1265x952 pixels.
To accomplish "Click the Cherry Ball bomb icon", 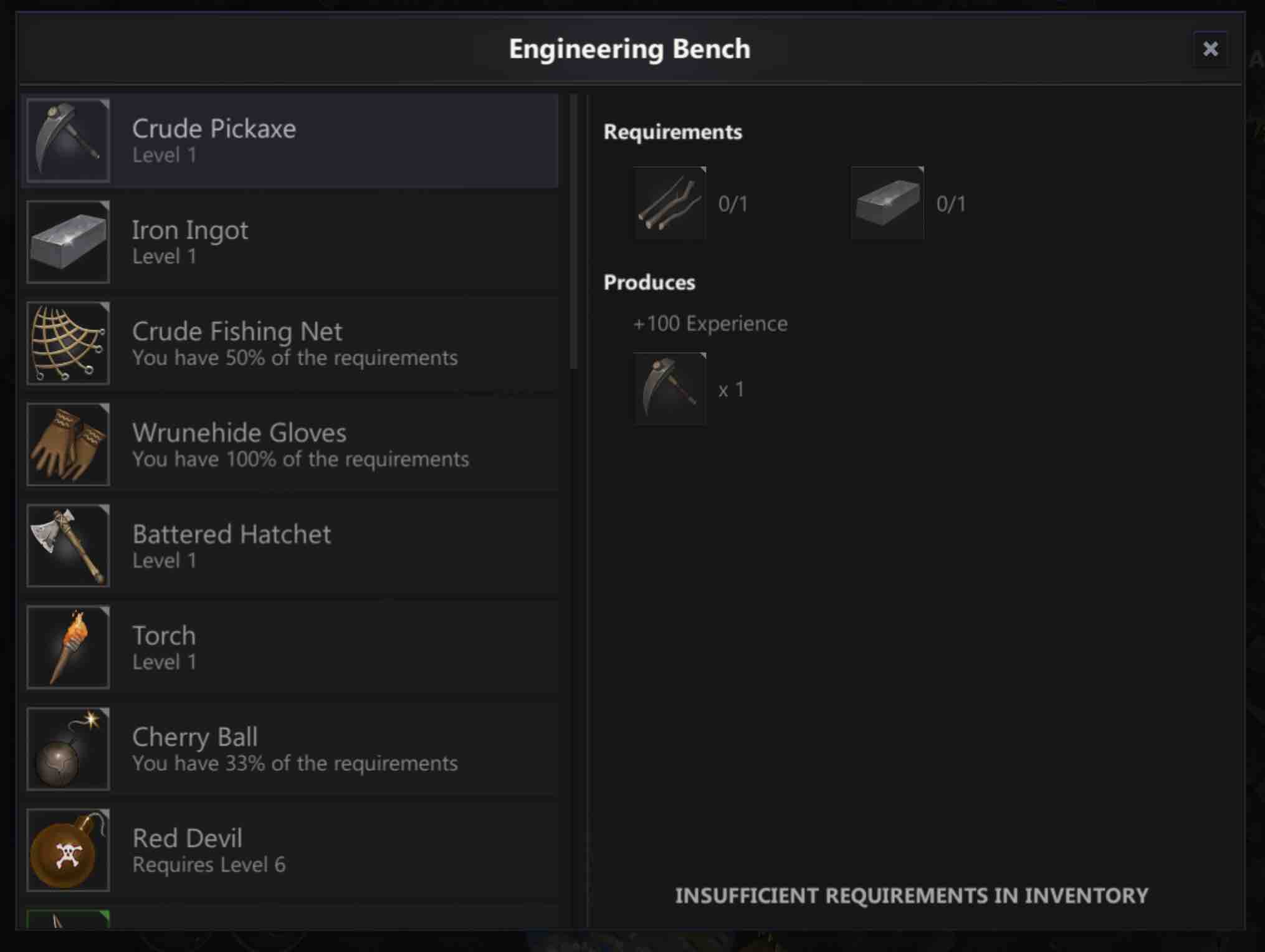I will point(68,750).
